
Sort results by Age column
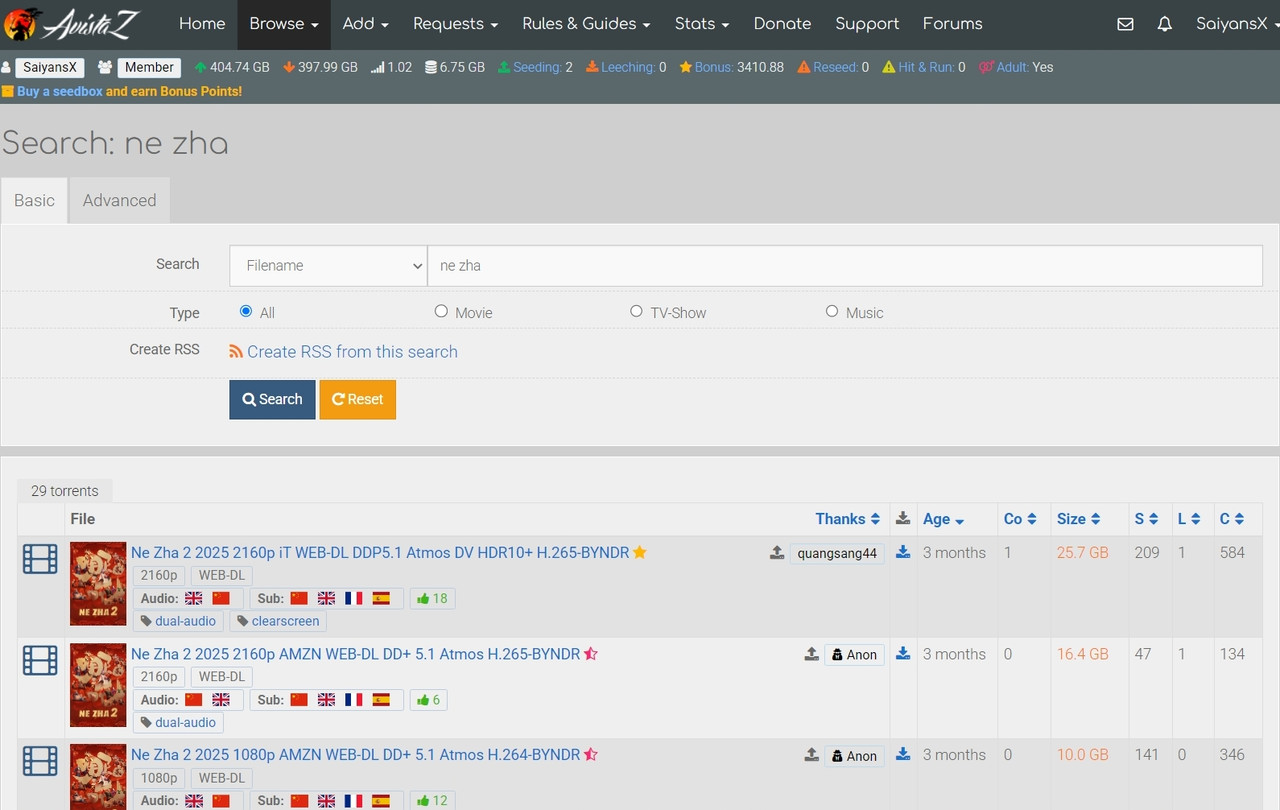tap(943, 519)
